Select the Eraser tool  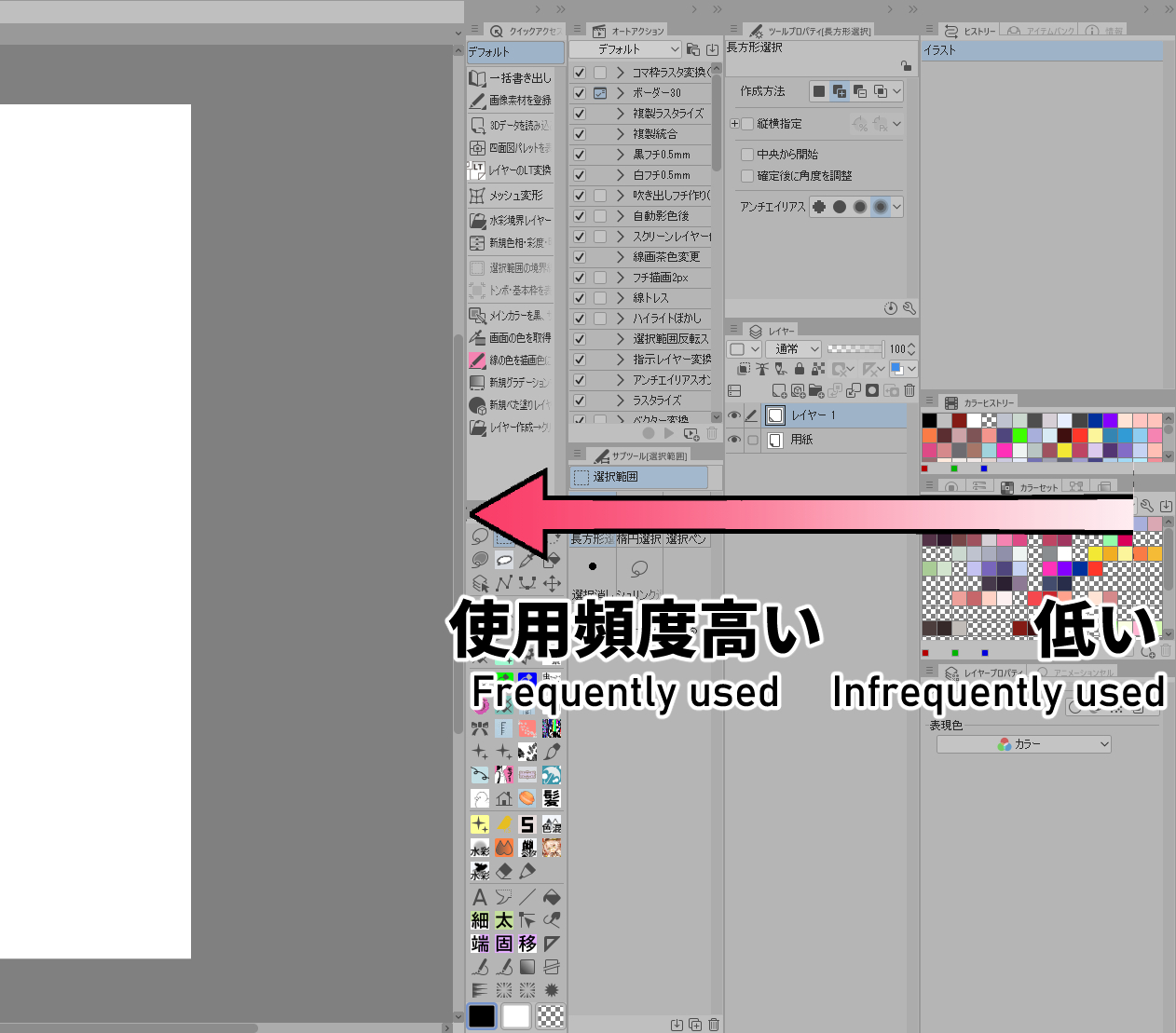pyautogui.click(x=504, y=871)
